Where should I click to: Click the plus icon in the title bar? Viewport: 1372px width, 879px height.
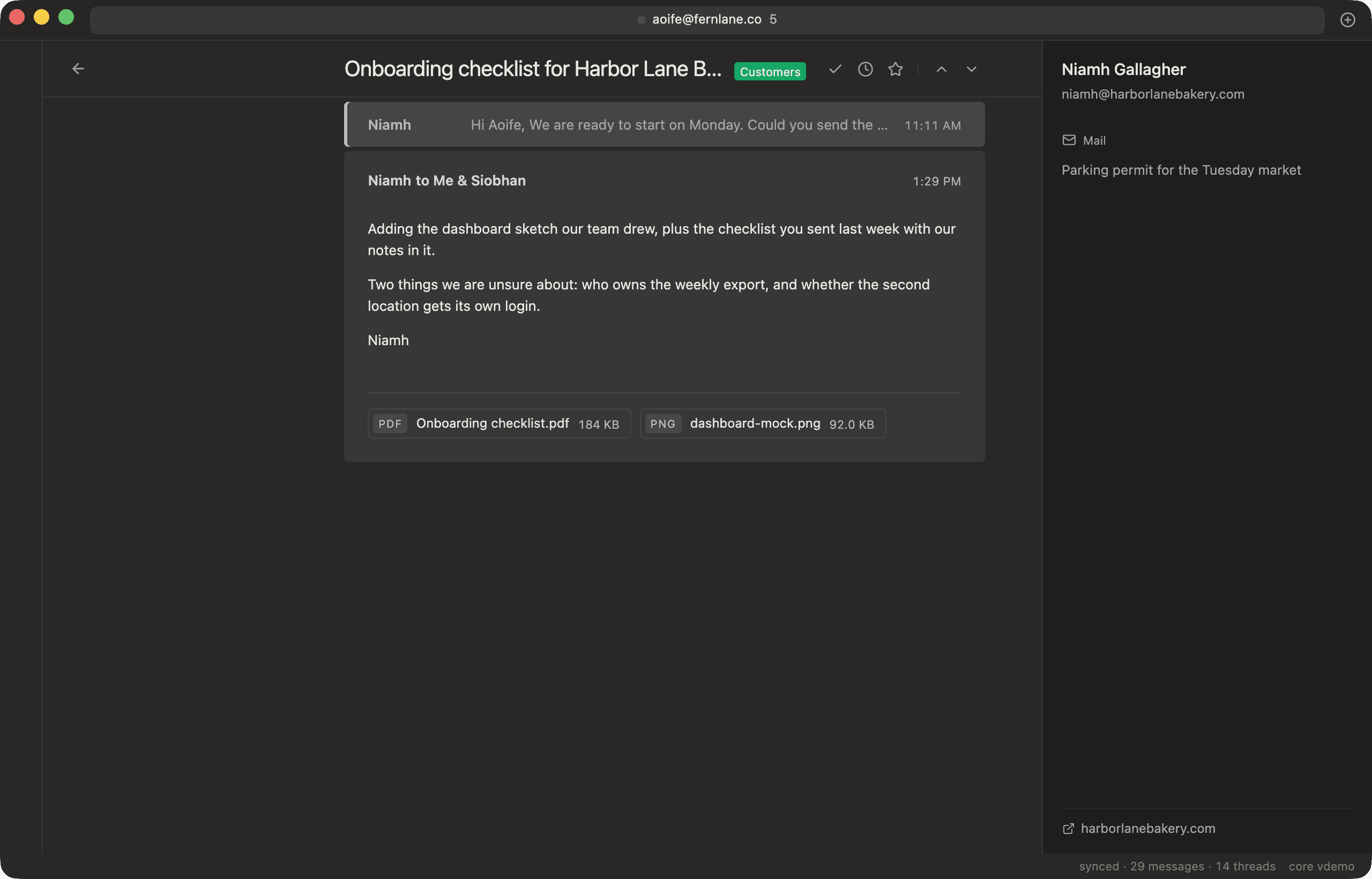click(1347, 20)
